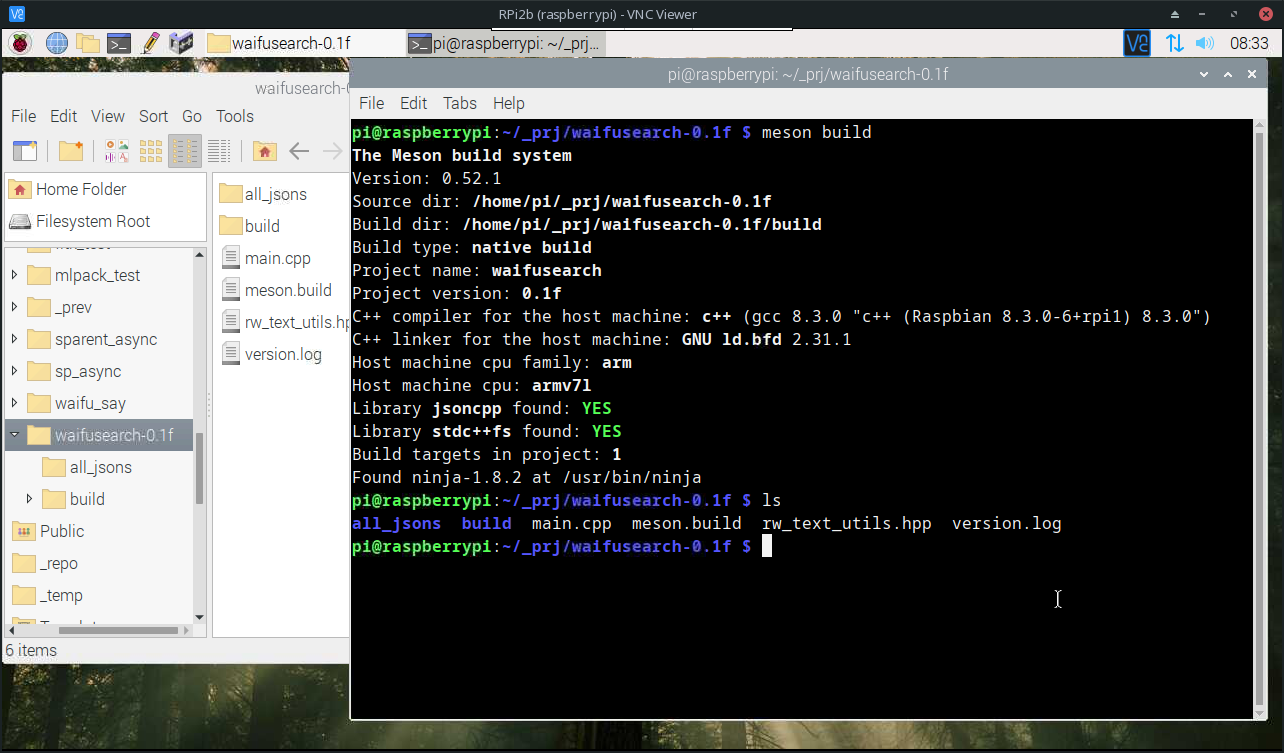Open the Edit menu in file manager
Viewport: 1284px width, 753px height.
(63, 116)
